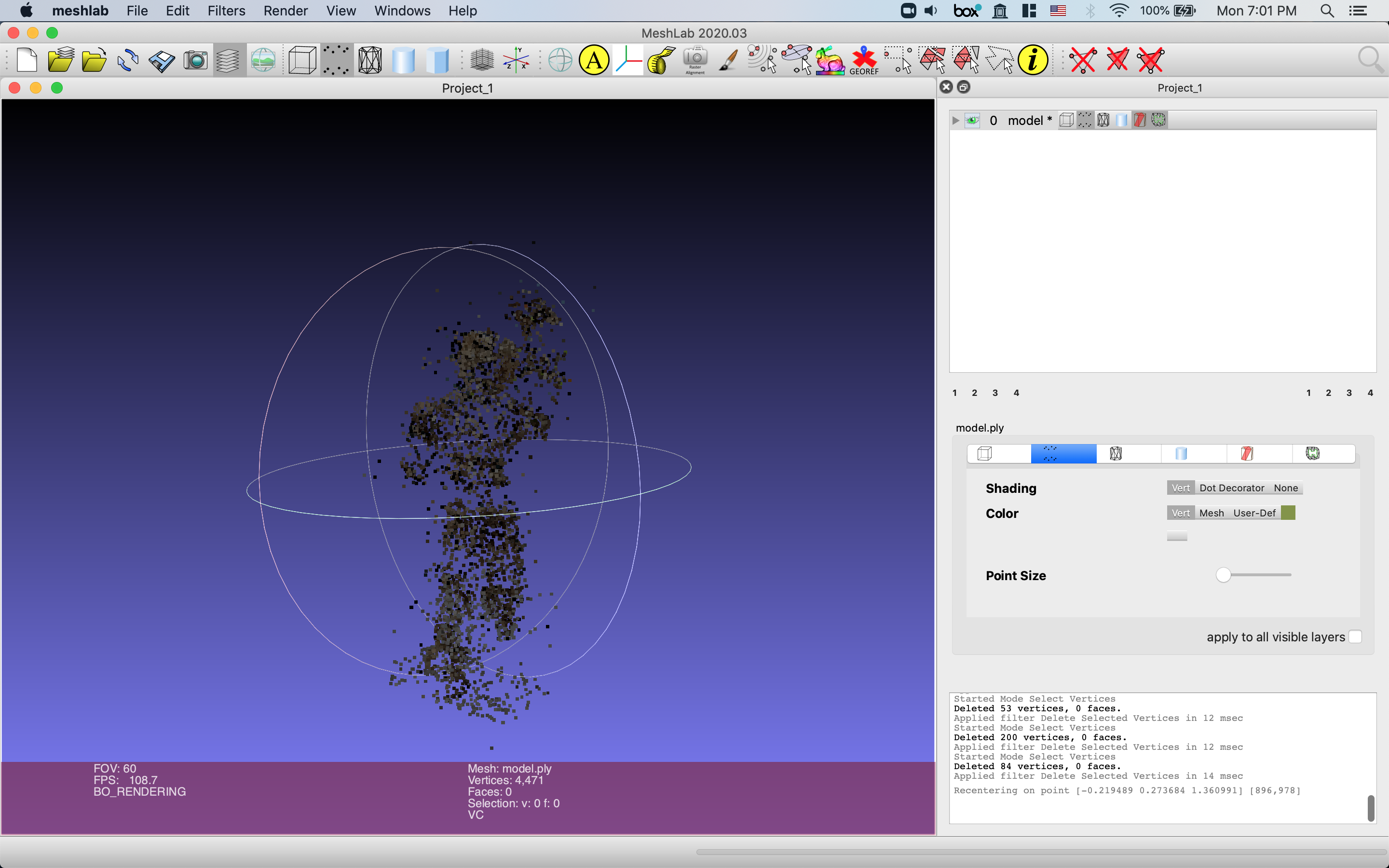Select the Z-painting brush tool
The image size is (1389, 868).
click(728, 60)
